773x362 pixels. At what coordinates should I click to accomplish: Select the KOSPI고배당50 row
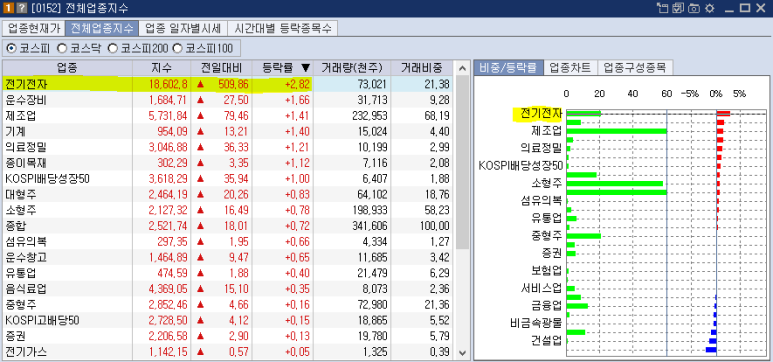coord(227,321)
